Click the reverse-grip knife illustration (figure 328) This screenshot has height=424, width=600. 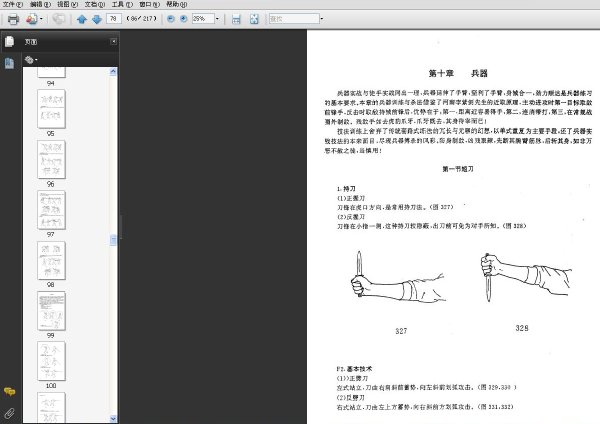coord(525,277)
